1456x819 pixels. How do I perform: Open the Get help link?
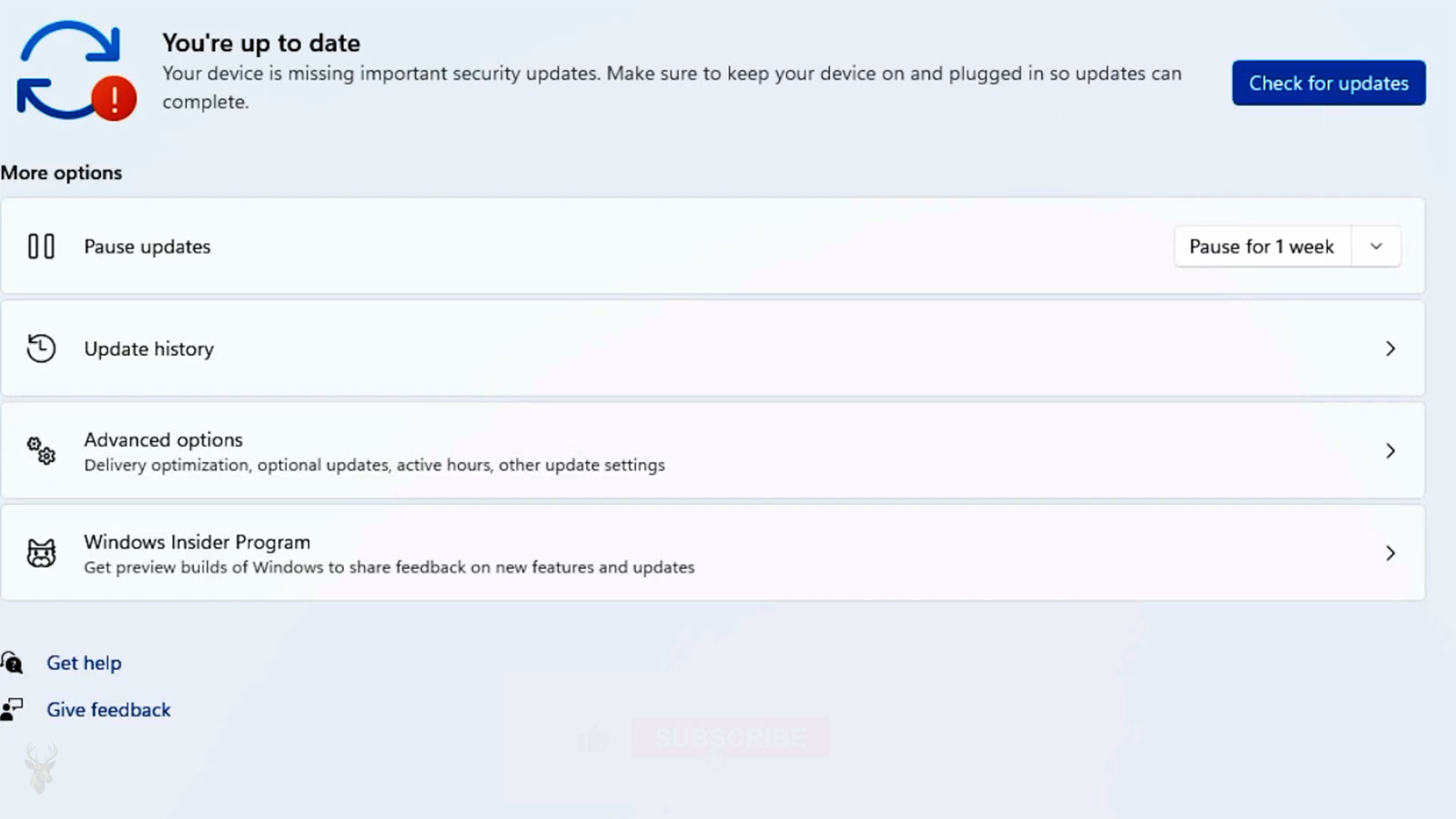[x=84, y=662]
